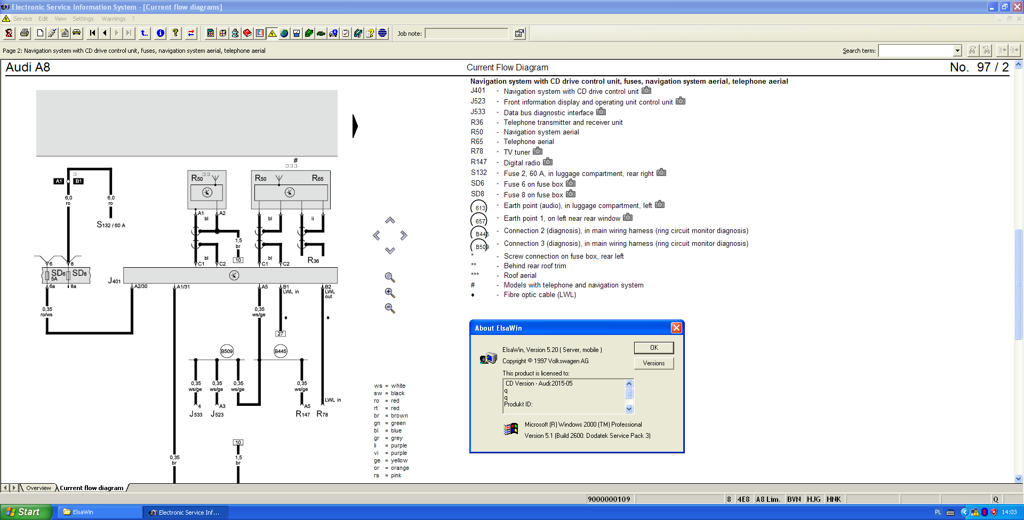Click the yellow warning triangle toolbar icon
The height and width of the screenshot is (520, 1024).
point(272,33)
